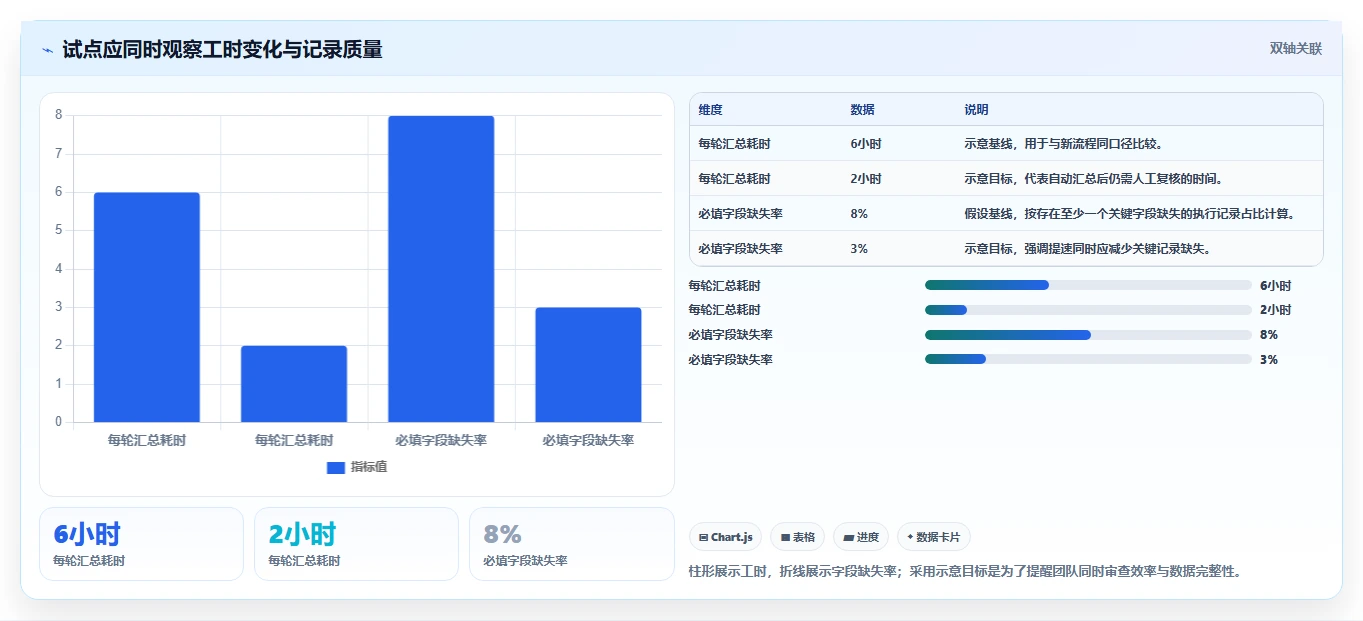Select the 数据卡片 tag chip
The width and height of the screenshot is (1363, 621).
pos(934,537)
